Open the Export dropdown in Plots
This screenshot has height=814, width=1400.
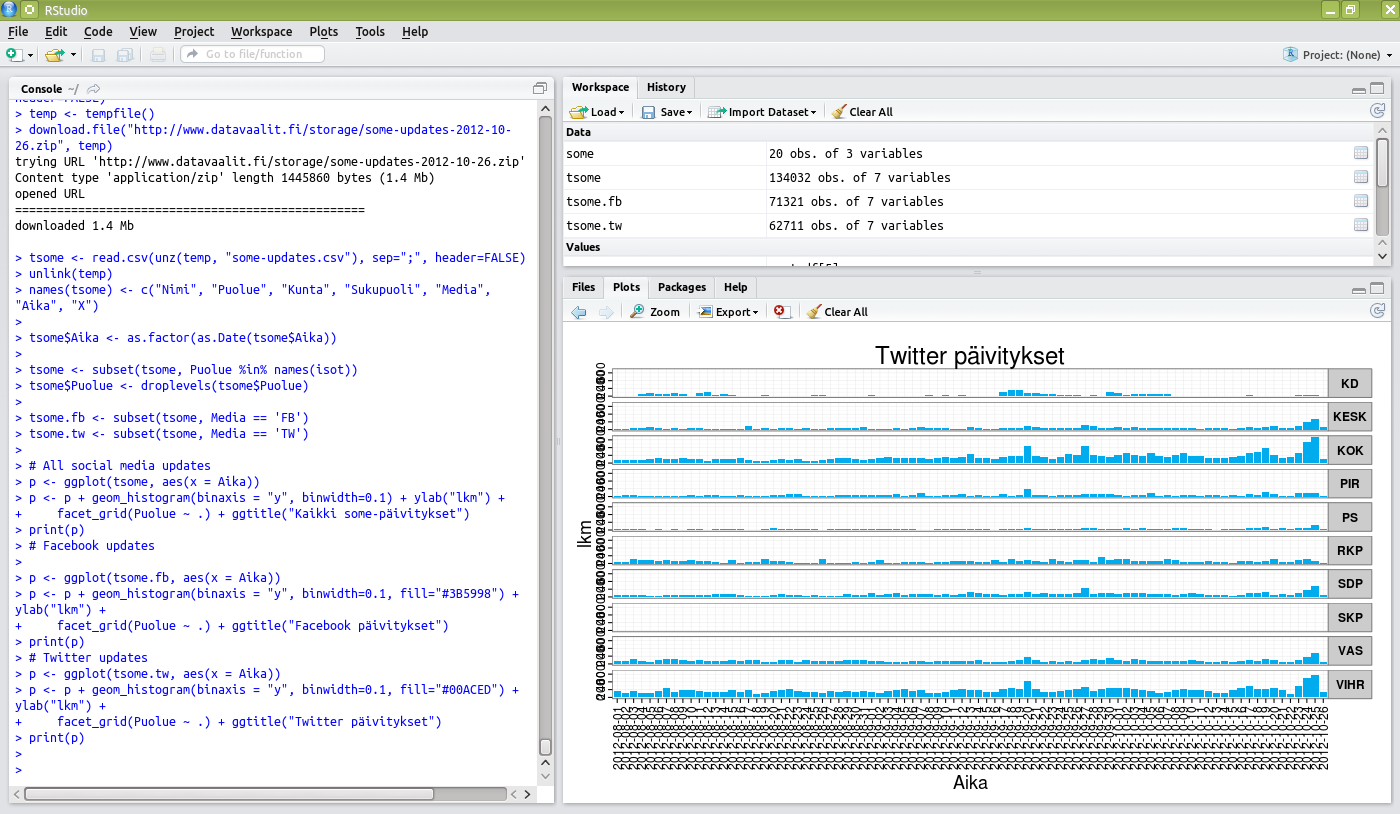[x=728, y=312]
